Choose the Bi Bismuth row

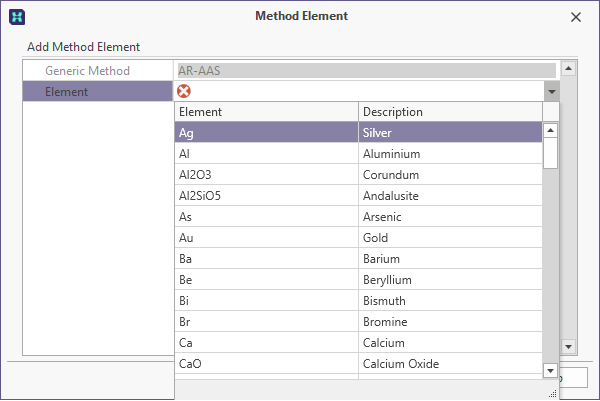click(x=359, y=301)
